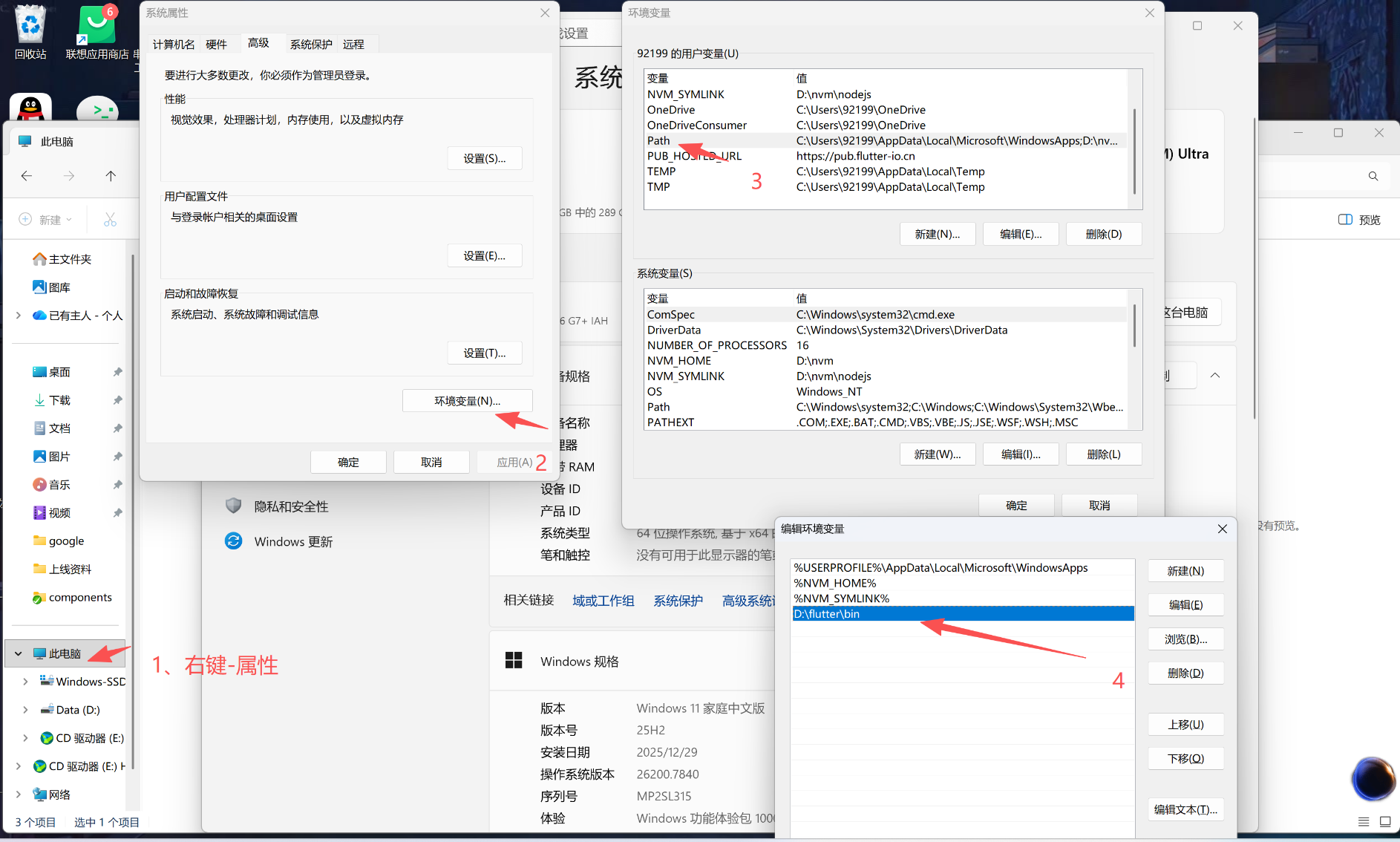Click 新建(W)... for system variables

tap(938, 454)
